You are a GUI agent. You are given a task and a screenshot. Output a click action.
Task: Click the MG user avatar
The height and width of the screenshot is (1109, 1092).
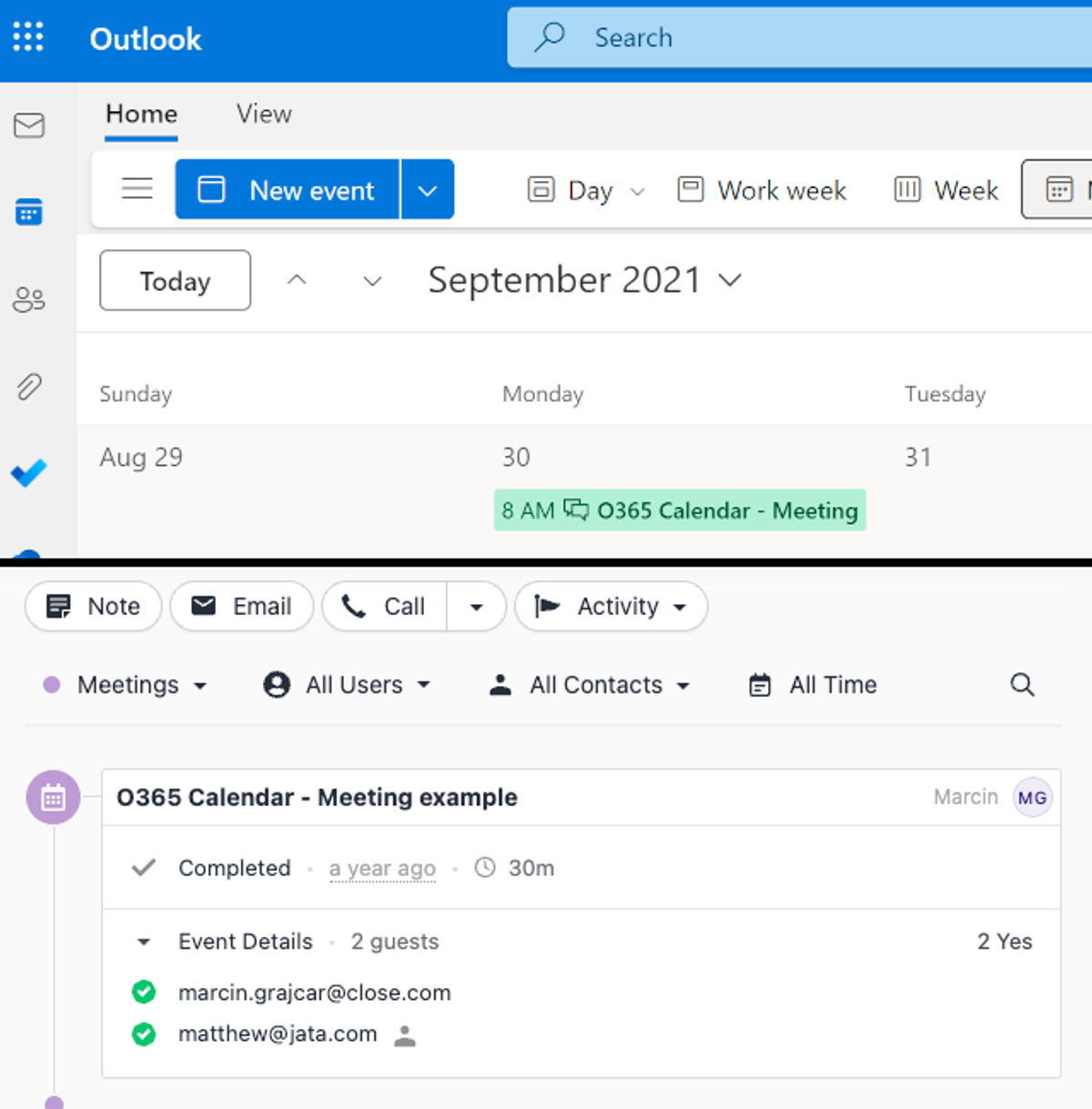coord(1033,798)
